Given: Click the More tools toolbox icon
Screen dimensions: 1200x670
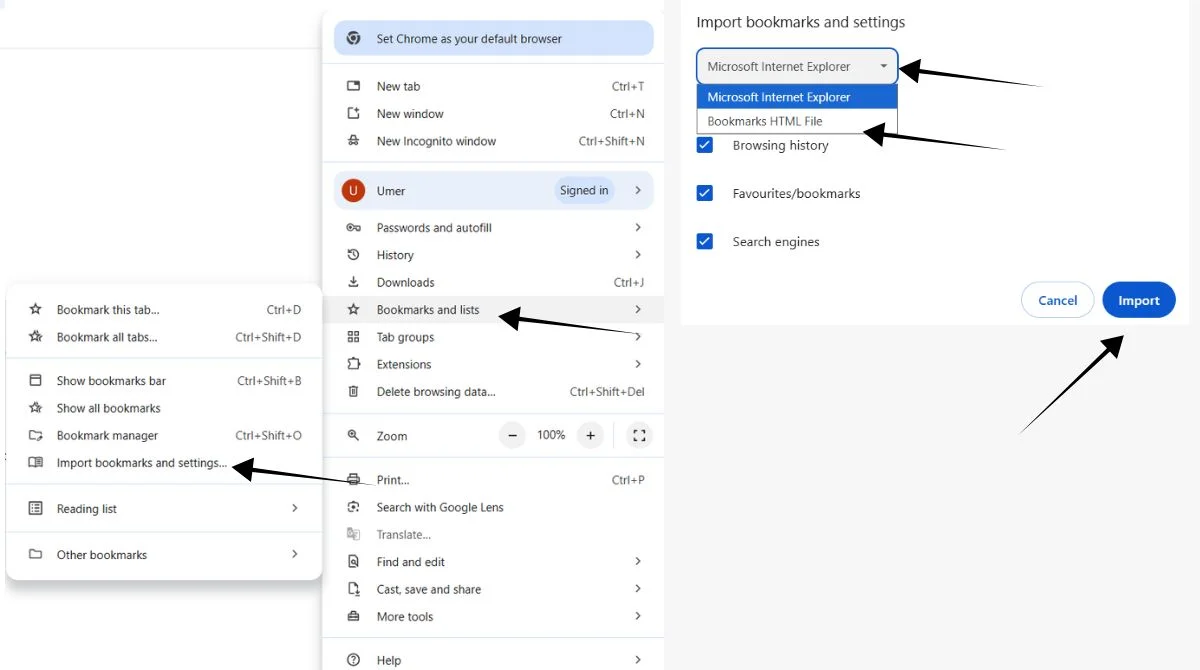Looking at the screenshot, I should click(353, 617).
